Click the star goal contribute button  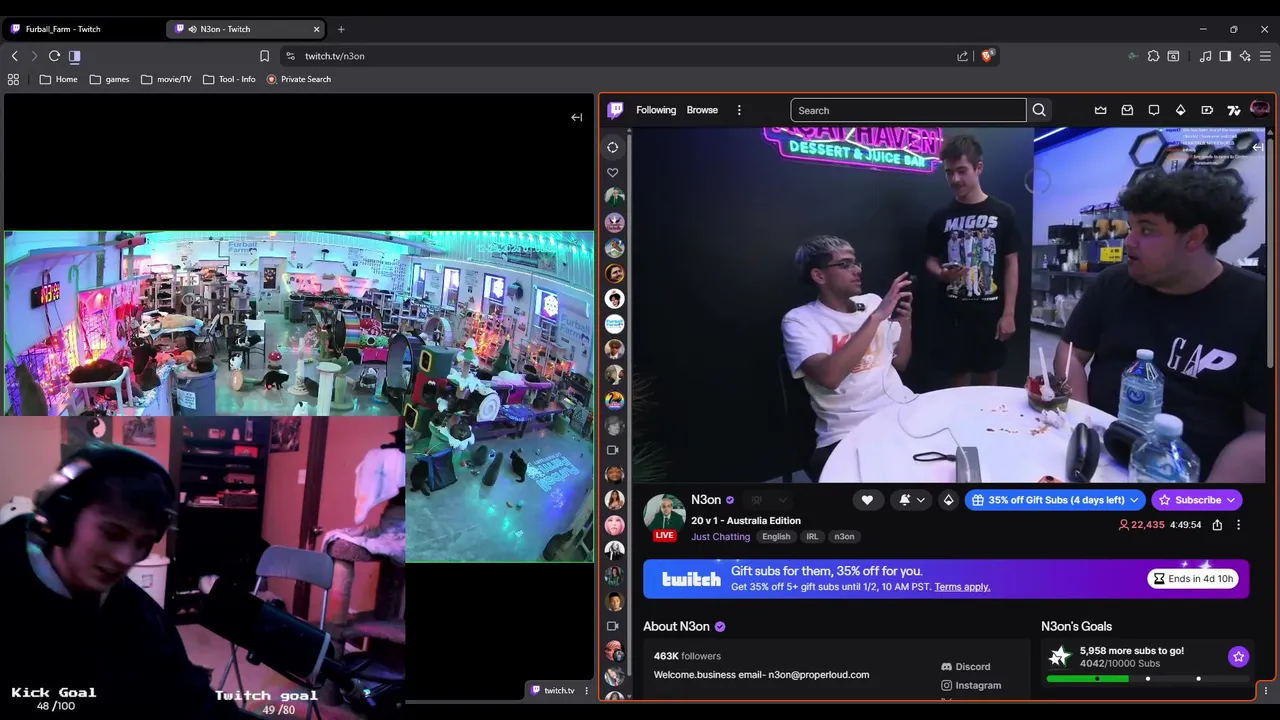(1238, 657)
